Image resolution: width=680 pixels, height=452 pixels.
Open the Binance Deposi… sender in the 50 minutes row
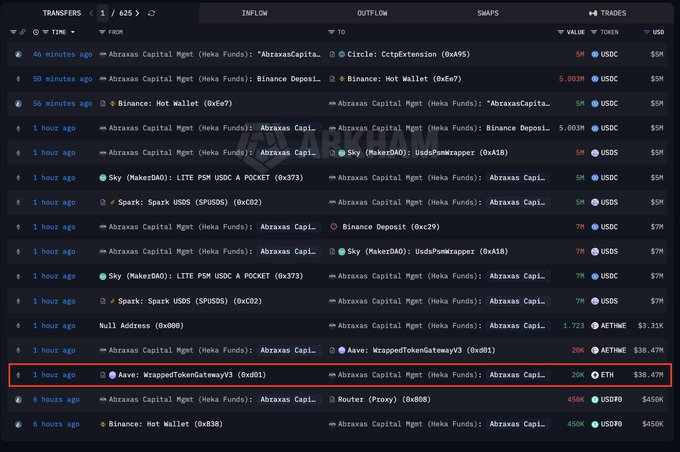[289, 79]
